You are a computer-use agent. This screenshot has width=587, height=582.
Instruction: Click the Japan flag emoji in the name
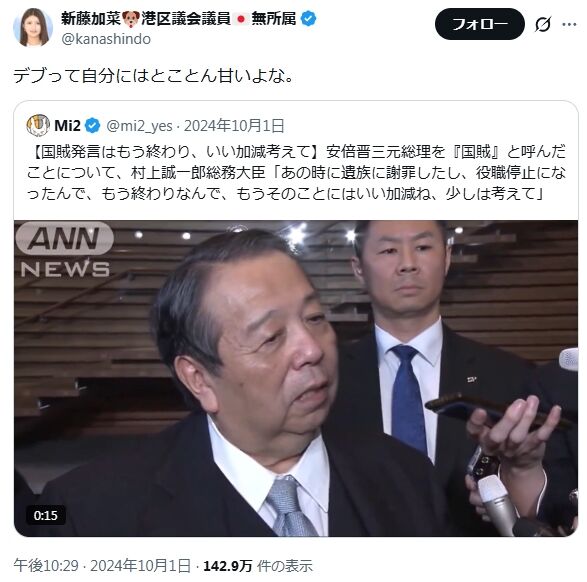pos(241,19)
